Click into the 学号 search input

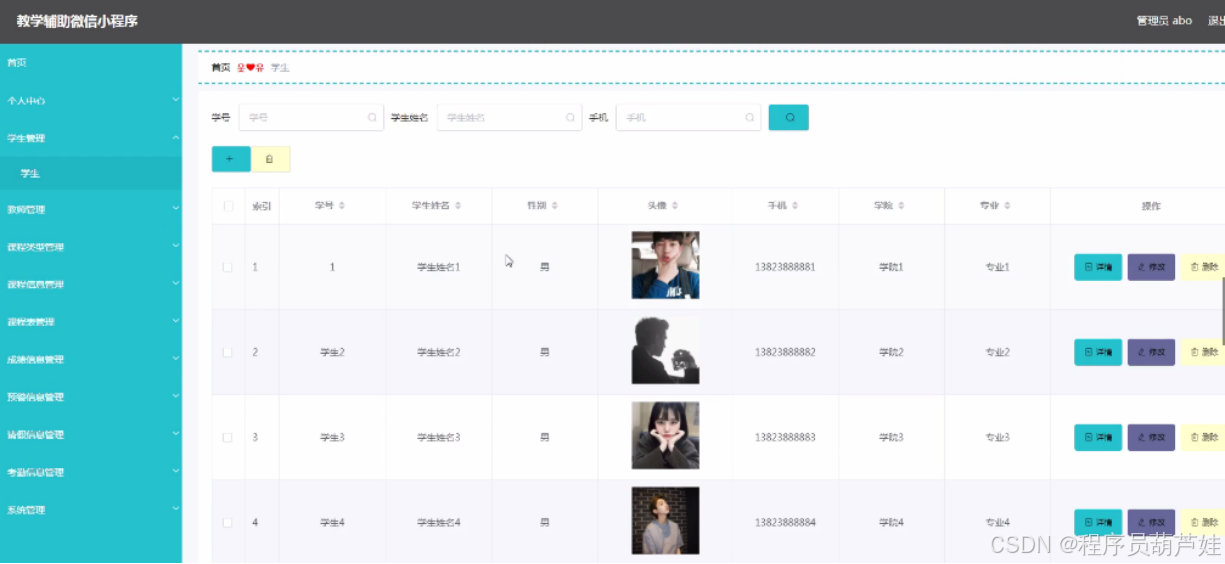(x=311, y=118)
